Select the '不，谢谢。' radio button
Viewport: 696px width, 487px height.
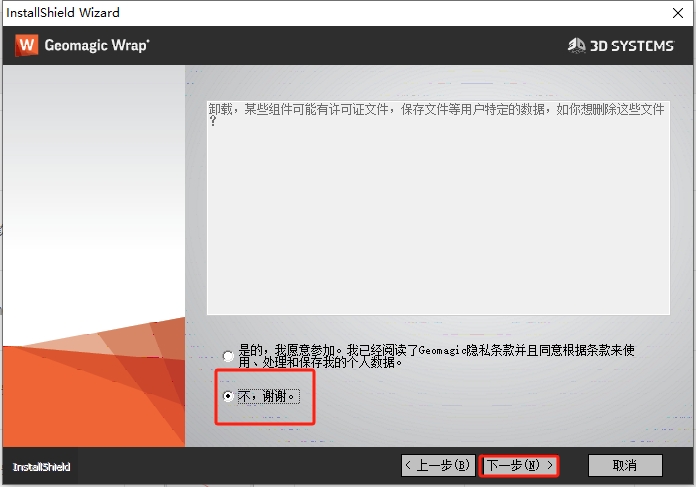(229, 397)
